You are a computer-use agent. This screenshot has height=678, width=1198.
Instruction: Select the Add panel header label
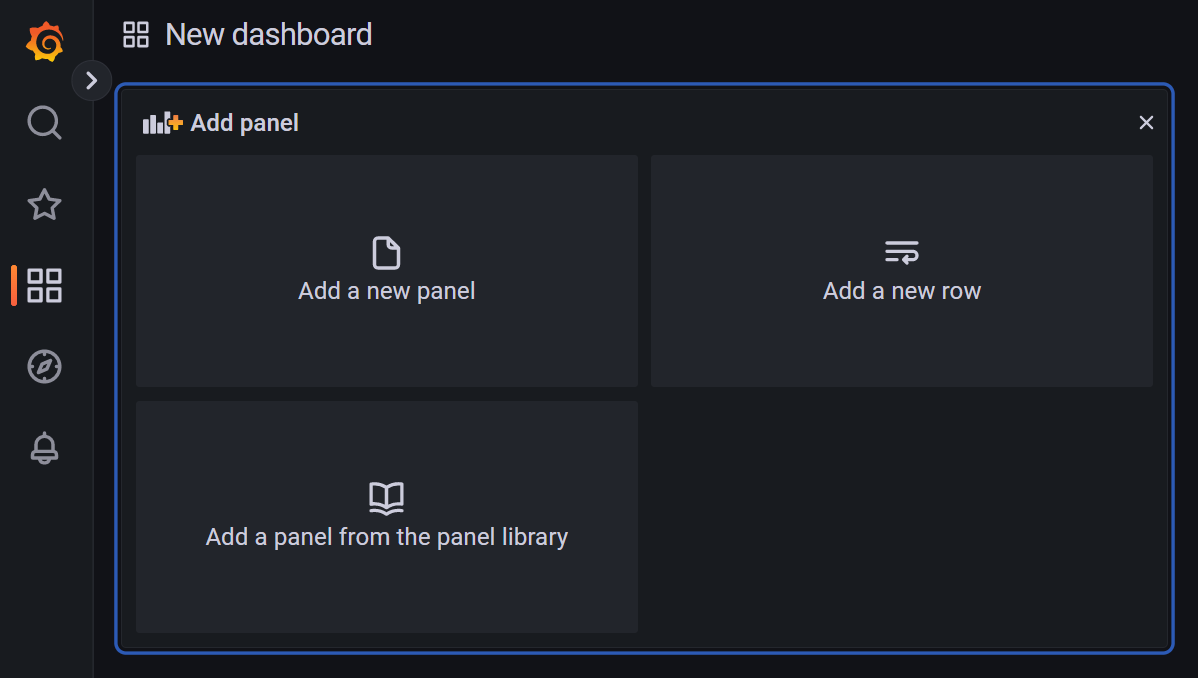pyautogui.click(x=244, y=122)
